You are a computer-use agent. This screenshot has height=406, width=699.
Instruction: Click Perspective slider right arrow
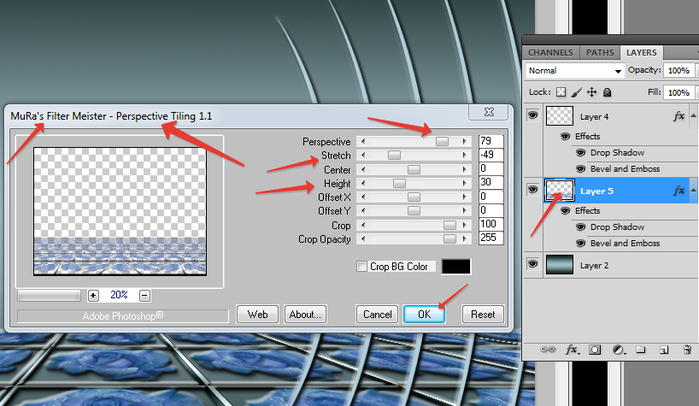pyautogui.click(x=465, y=141)
